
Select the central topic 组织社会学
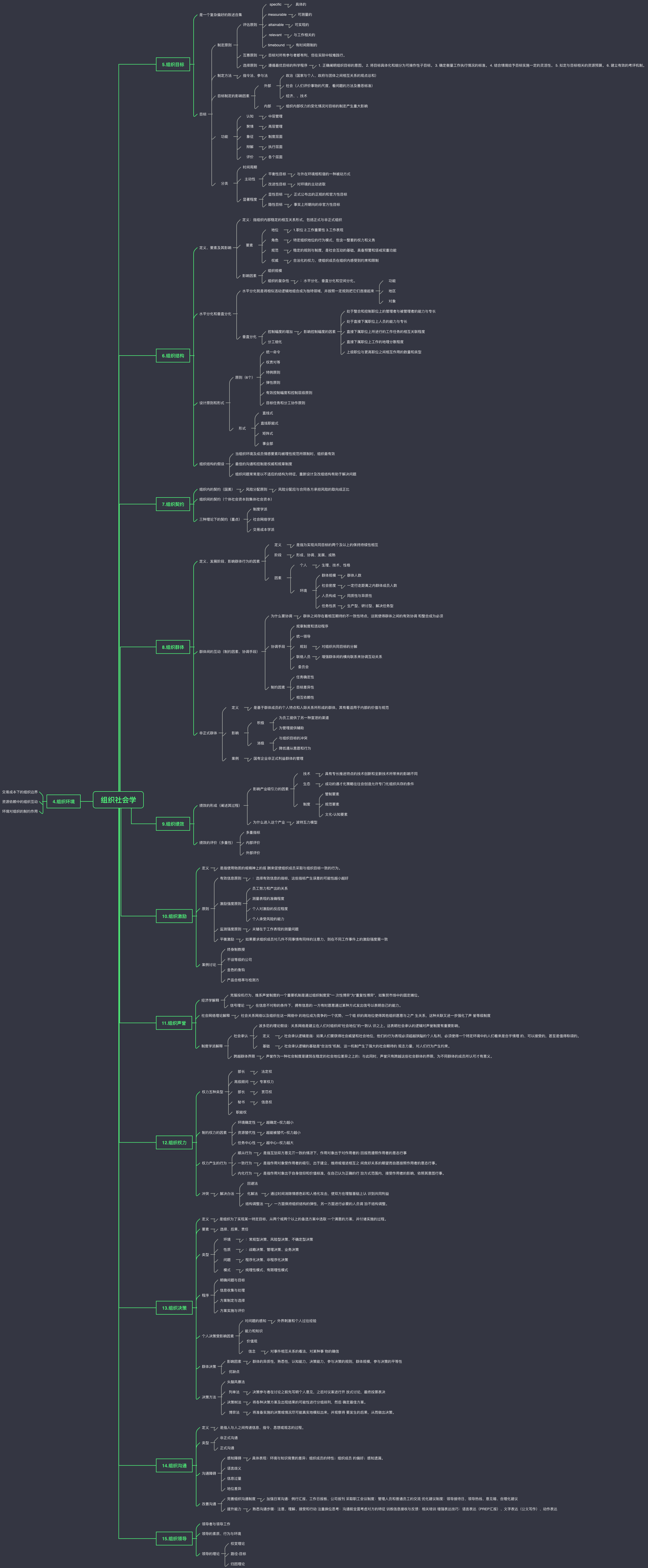pyautogui.click(x=118, y=800)
